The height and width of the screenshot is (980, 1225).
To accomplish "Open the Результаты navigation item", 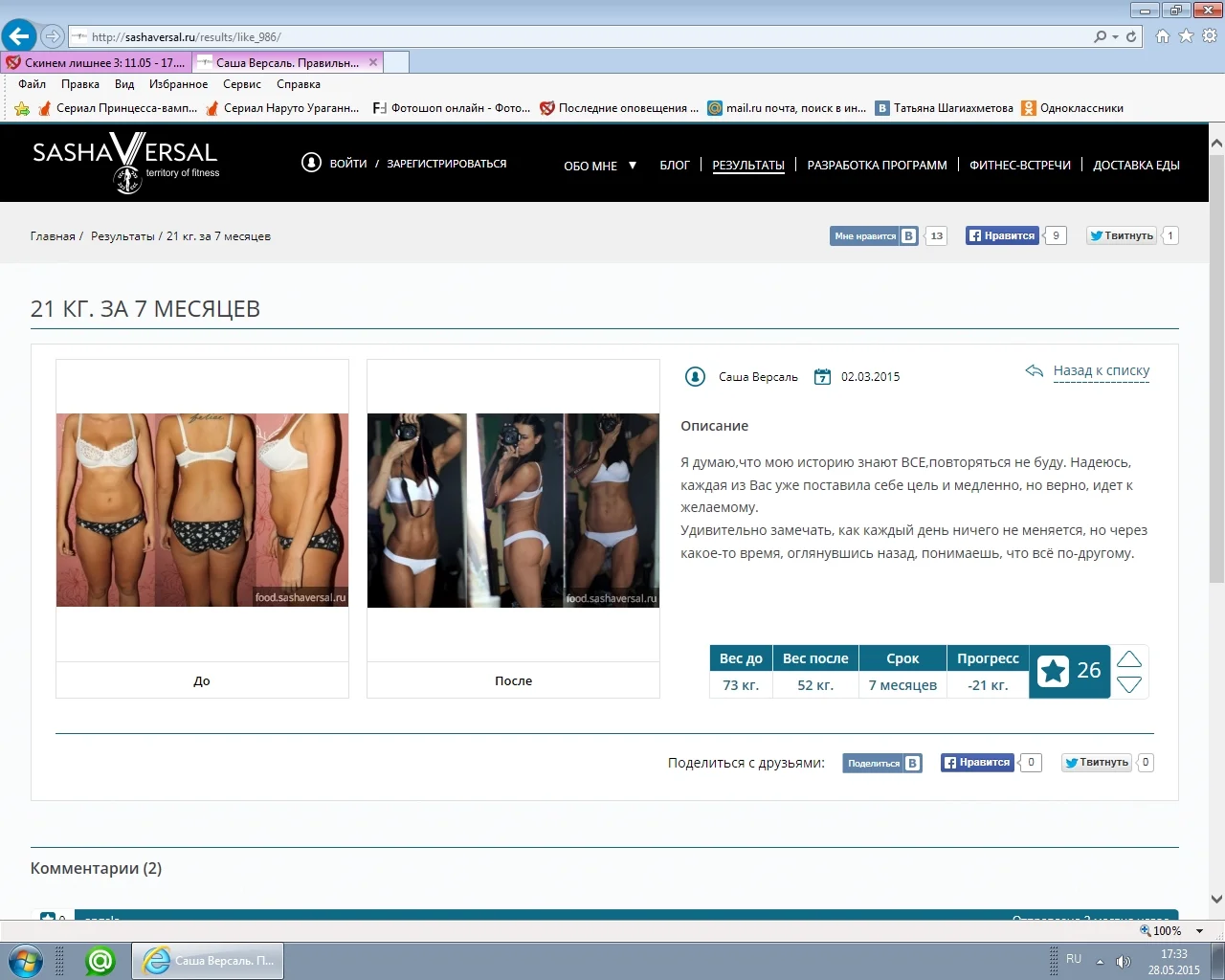I will coord(748,166).
